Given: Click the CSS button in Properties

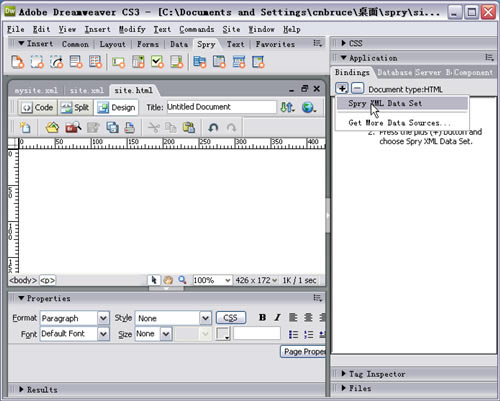Looking at the screenshot, I should click(231, 318).
